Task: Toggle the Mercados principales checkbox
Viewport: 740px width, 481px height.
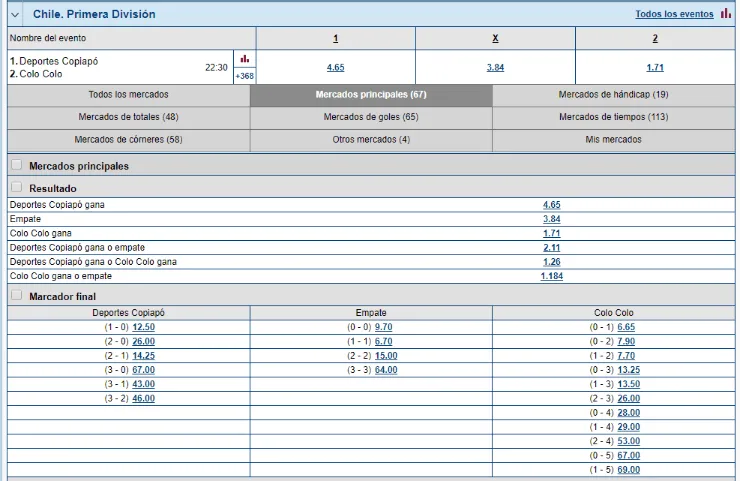Action: click(x=16, y=166)
